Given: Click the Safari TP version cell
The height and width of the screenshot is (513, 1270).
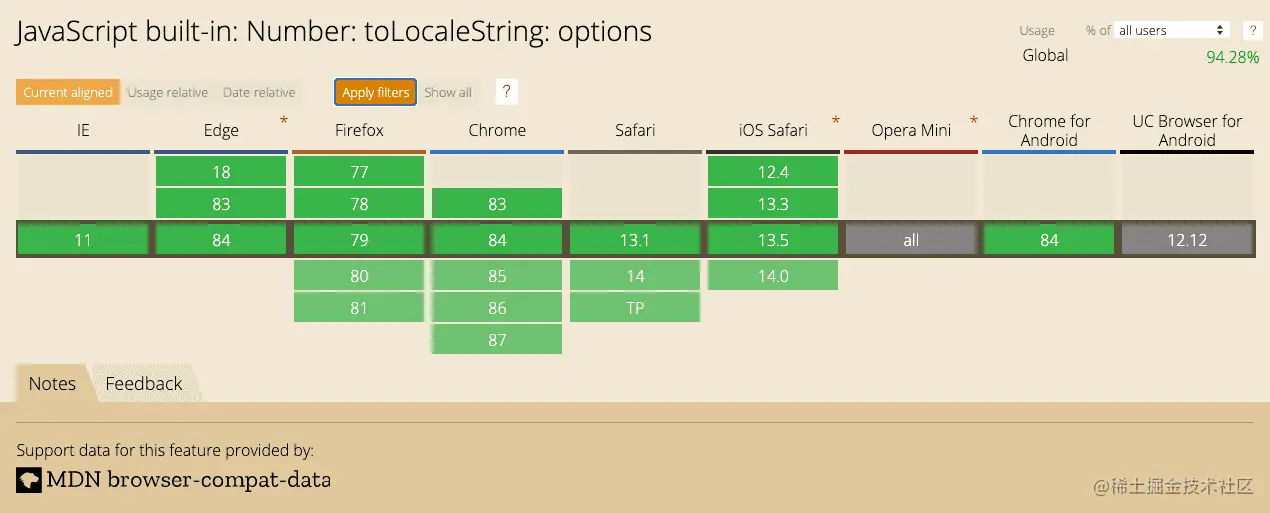Looking at the screenshot, I should (635, 308).
